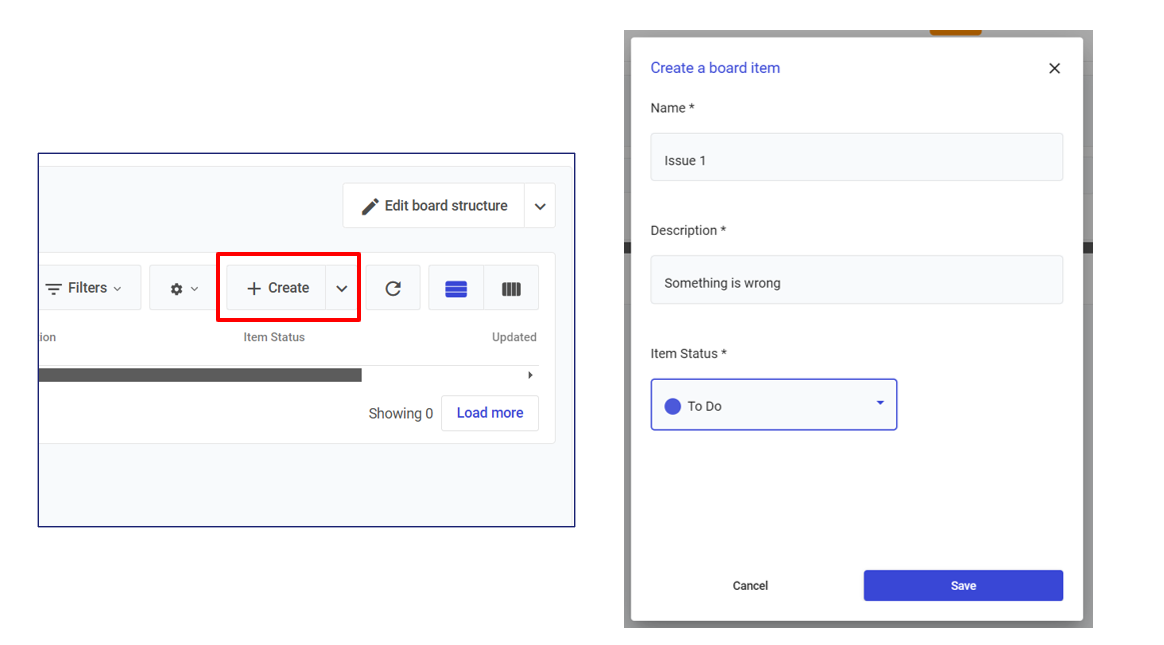Click the blue To Do status dot
This screenshot has height=645, width=1164.
coord(672,406)
